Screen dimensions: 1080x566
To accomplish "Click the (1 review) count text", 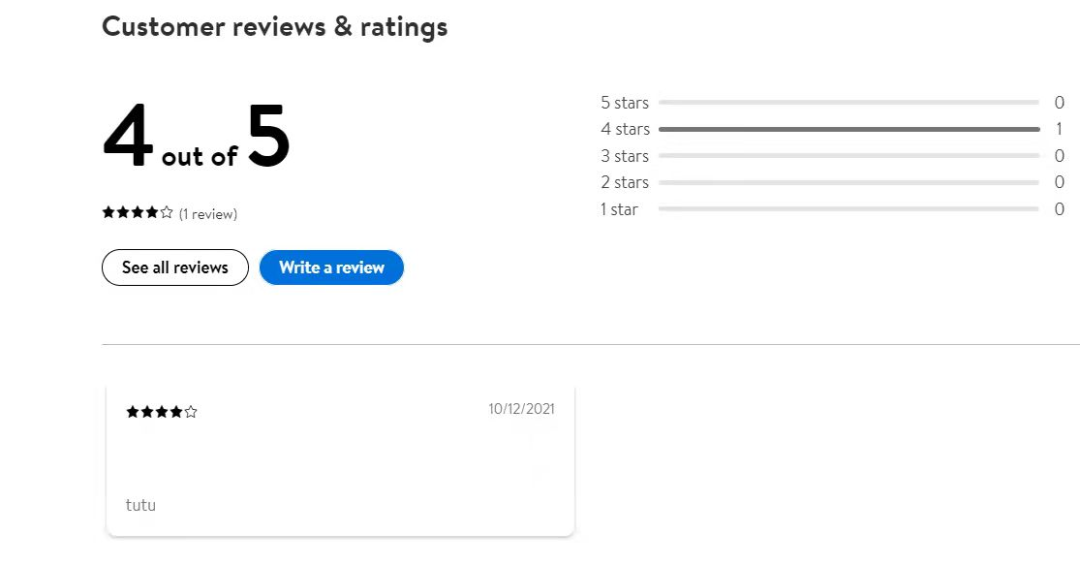I will pos(208,214).
